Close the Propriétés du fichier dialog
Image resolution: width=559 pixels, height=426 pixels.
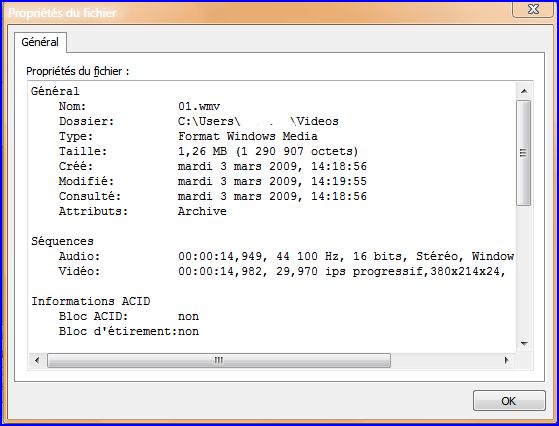(533, 9)
